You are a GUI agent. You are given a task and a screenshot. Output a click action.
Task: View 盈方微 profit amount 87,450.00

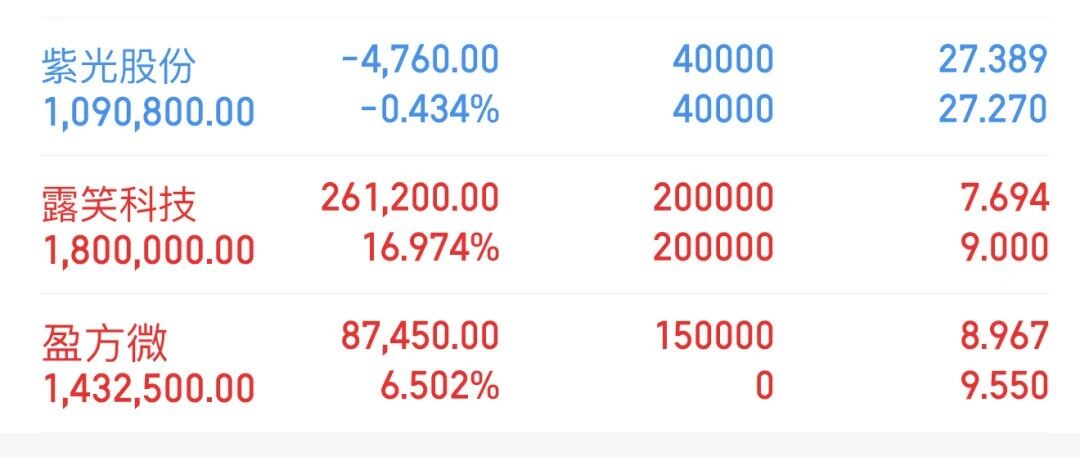(420, 337)
